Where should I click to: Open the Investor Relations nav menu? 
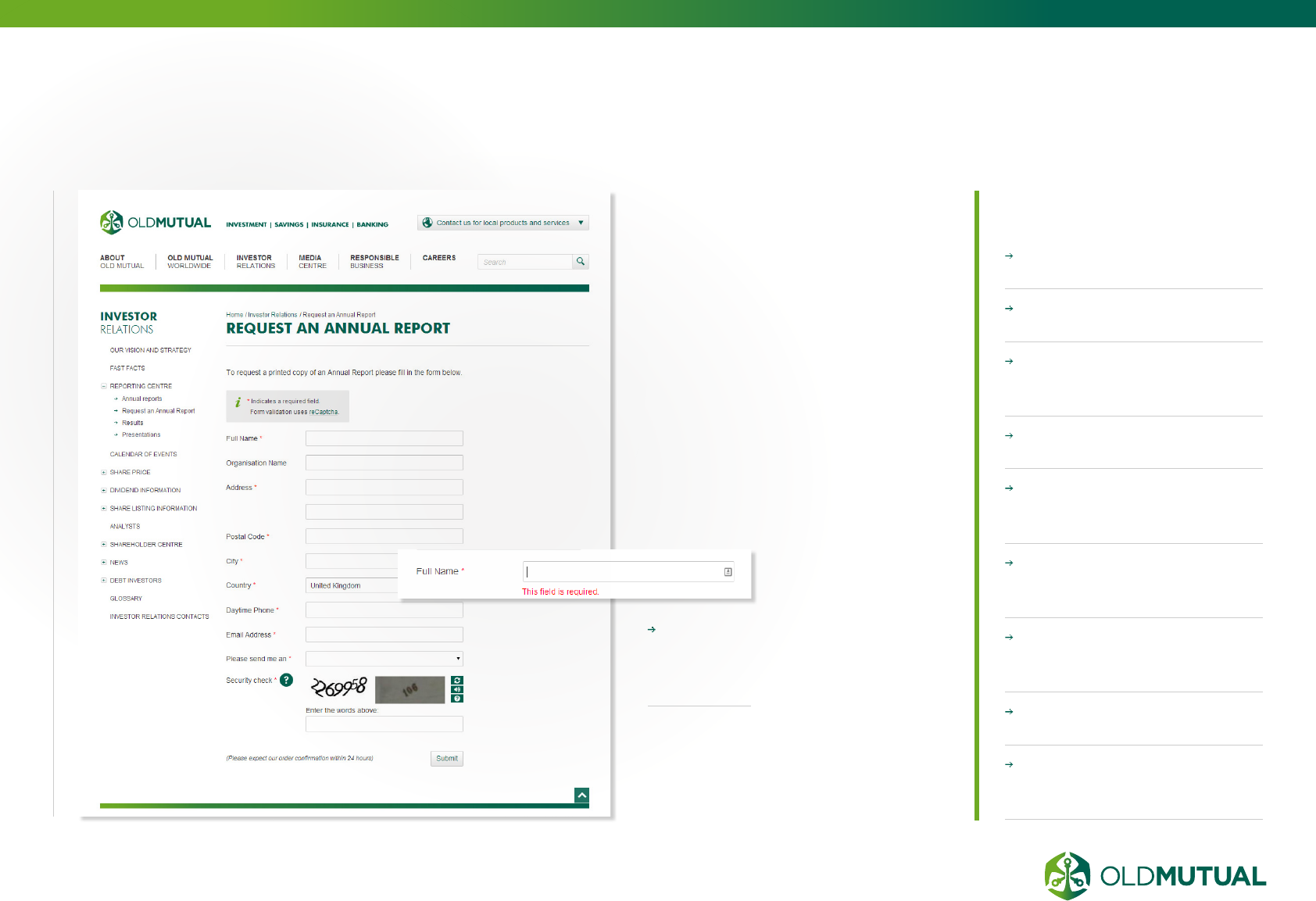click(256, 262)
